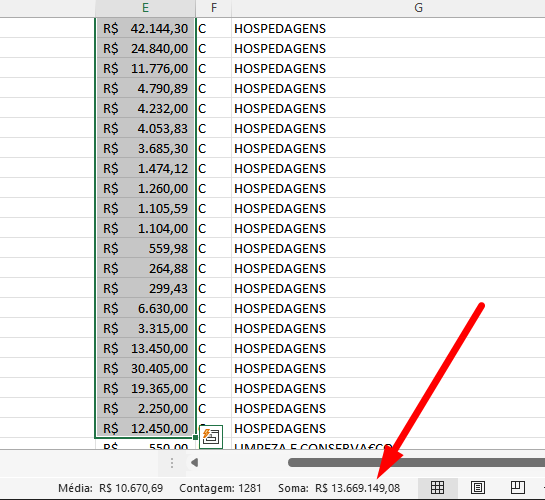Select the cell with 4.790,89
The image size is (545, 500).
pos(146,88)
